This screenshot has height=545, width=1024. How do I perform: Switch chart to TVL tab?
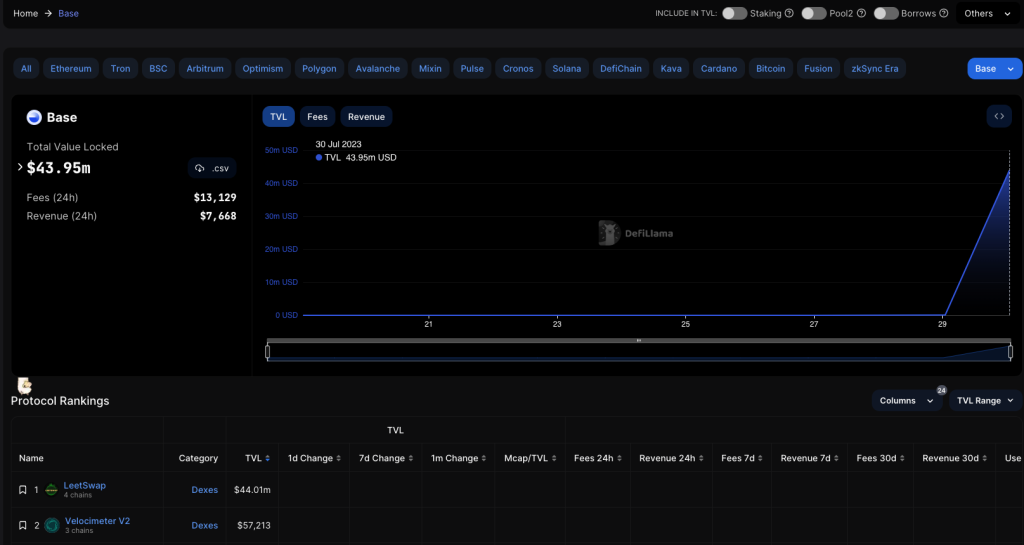[278, 117]
